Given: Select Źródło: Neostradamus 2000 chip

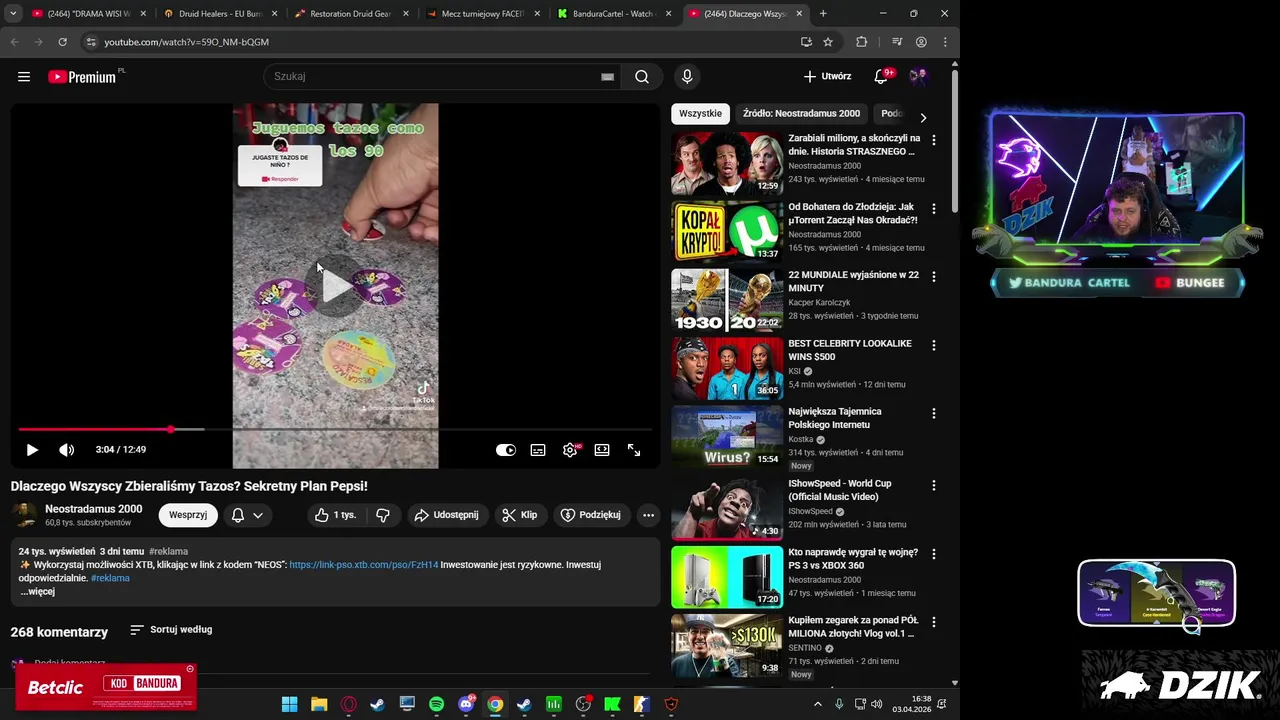Looking at the screenshot, I should 801,114.
